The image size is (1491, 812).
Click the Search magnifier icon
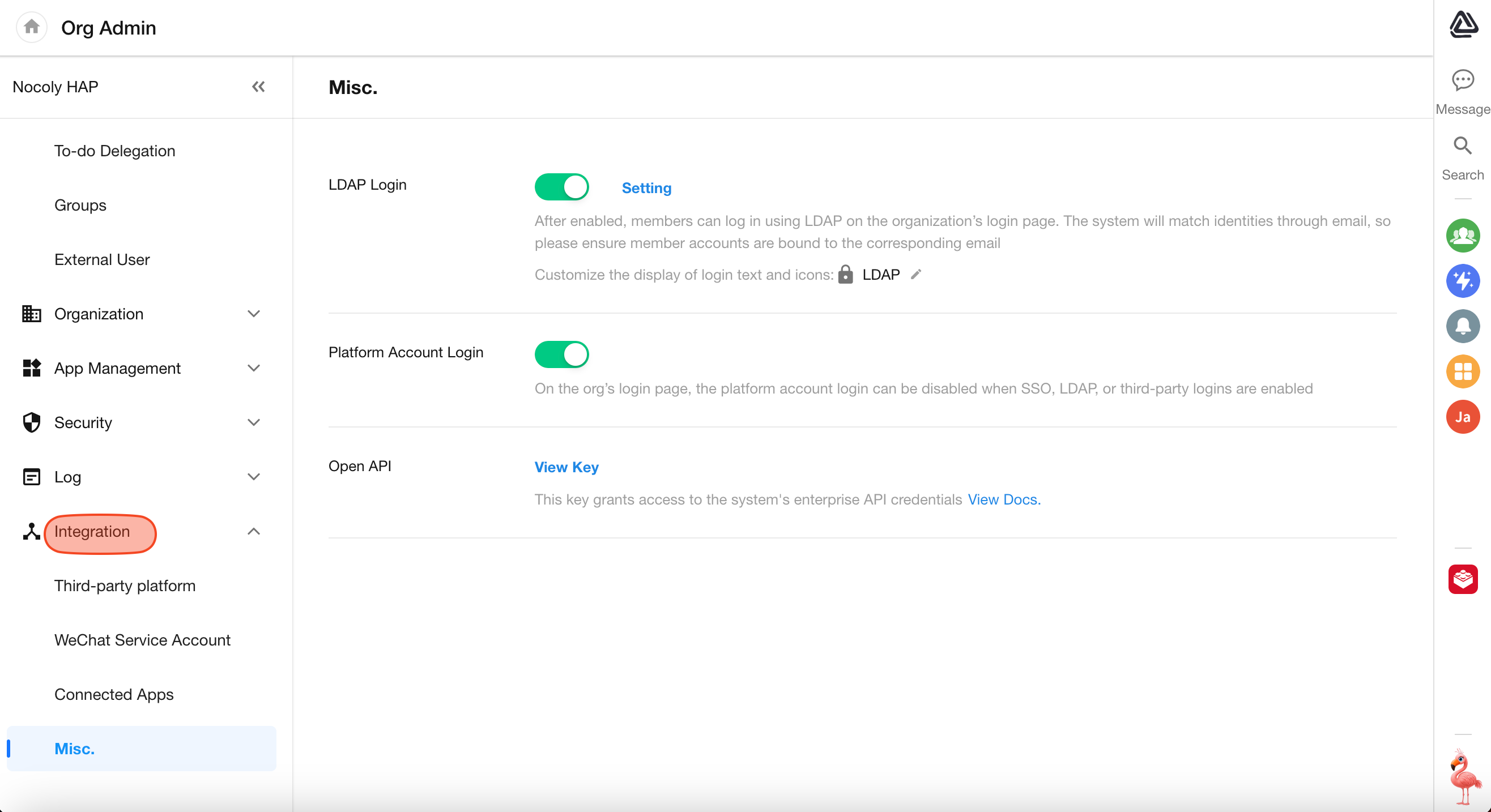(x=1462, y=146)
